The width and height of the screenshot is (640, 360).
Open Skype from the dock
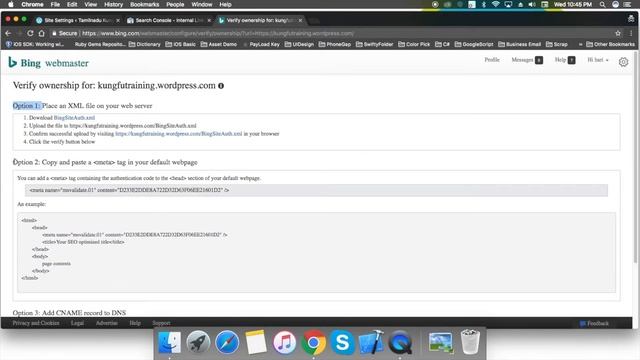pyautogui.click(x=342, y=342)
